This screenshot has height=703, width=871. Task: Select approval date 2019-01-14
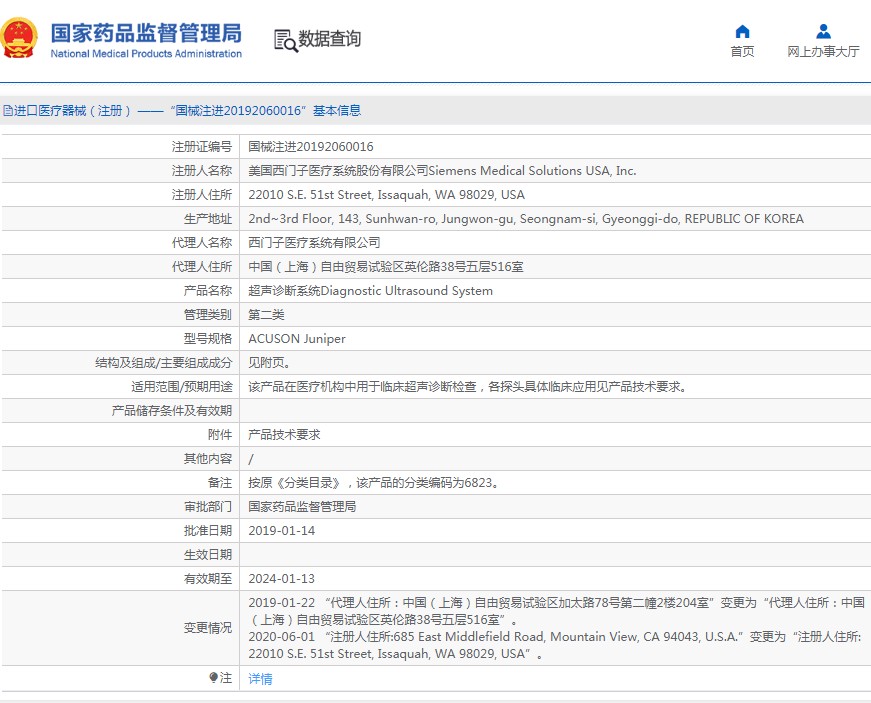tap(282, 531)
